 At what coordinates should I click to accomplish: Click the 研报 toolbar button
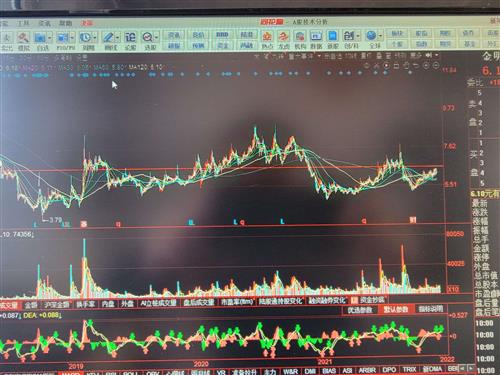[x=174, y=46]
